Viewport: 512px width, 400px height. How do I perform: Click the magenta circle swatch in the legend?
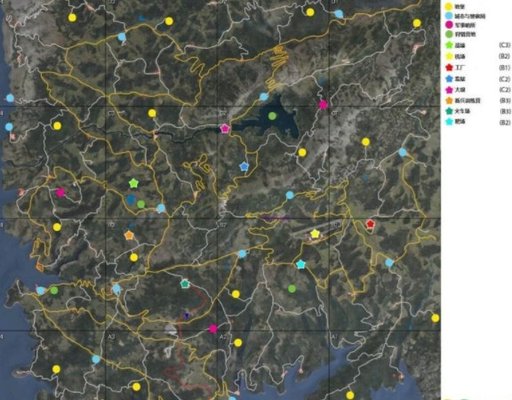pyautogui.click(x=449, y=25)
